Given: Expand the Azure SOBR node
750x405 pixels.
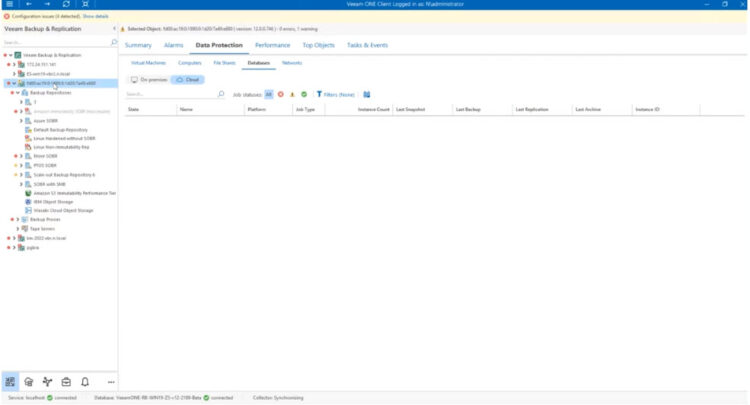Looking at the screenshot, I should click(x=21, y=121).
